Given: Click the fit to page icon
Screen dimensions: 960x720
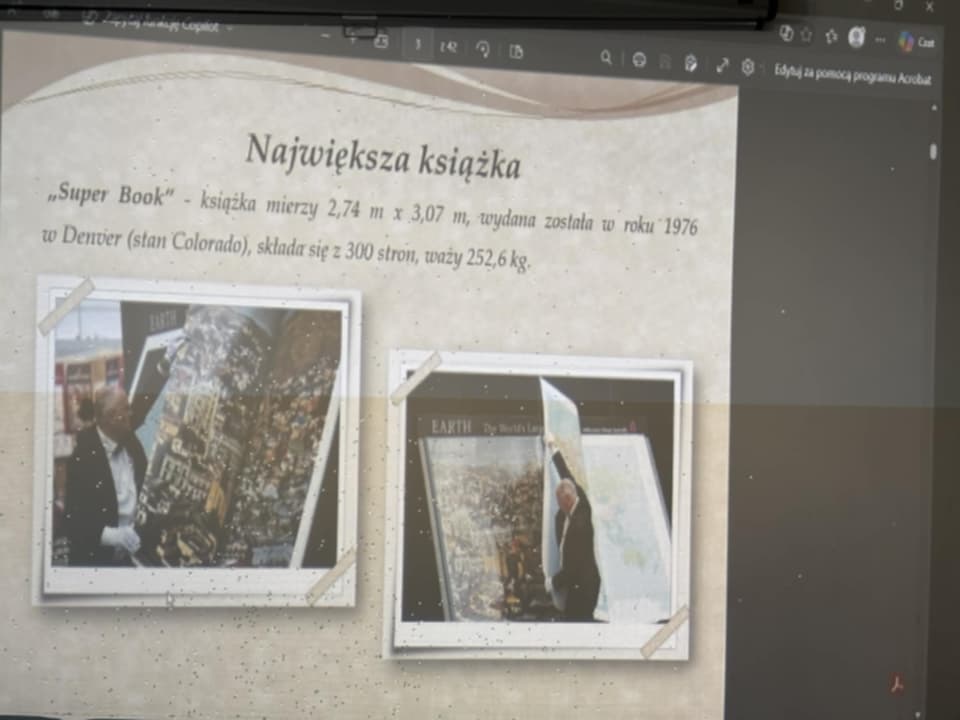Looking at the screenshot, I should (381, 42).
